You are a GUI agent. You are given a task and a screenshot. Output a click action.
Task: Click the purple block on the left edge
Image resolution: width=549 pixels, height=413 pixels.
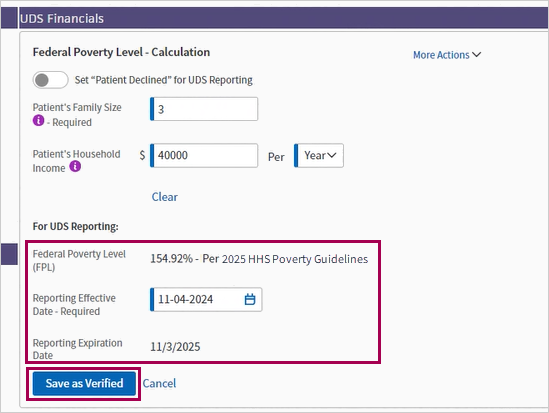9,254
